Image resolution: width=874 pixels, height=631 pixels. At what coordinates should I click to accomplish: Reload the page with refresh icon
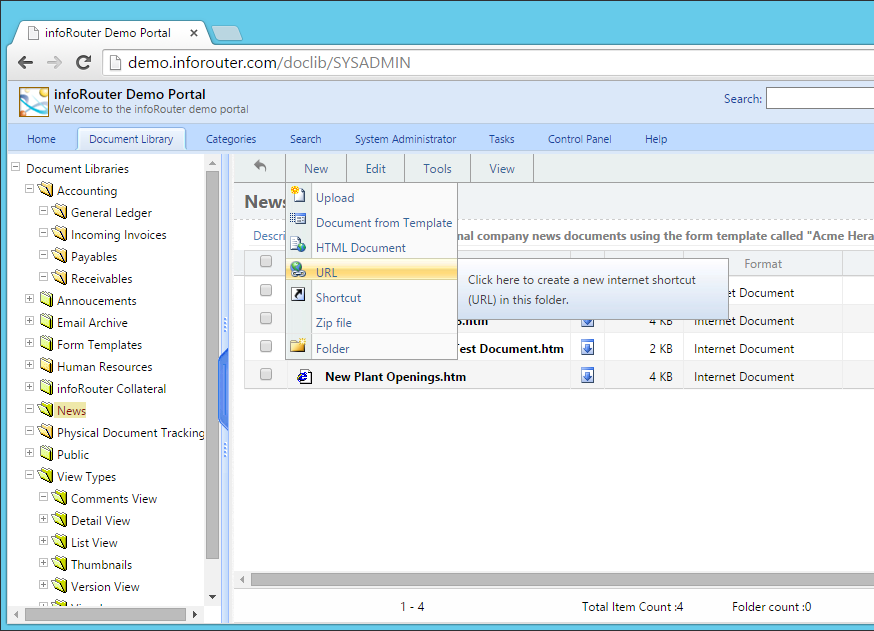point(84,62)
